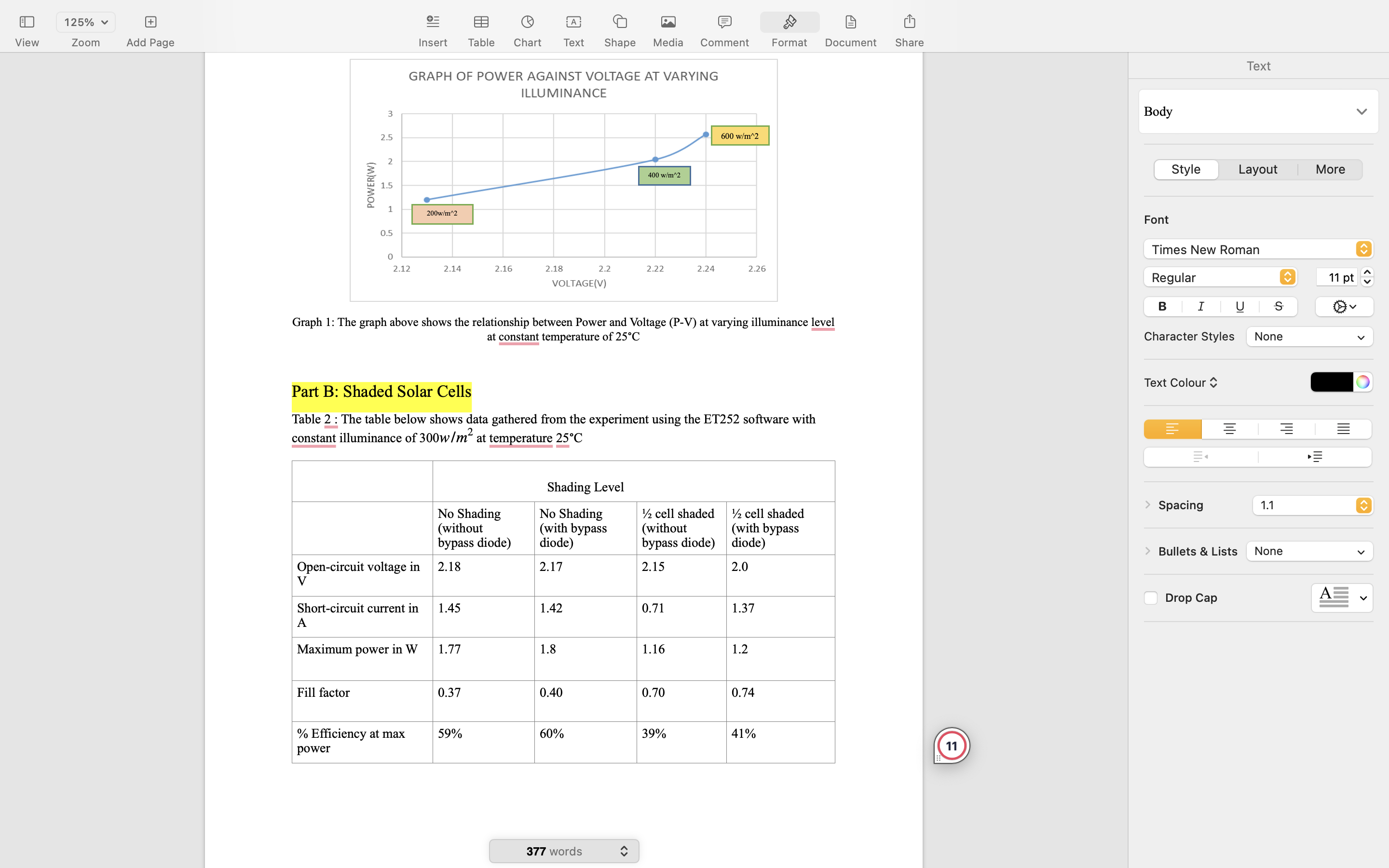Select center text alignment

coord(1229,429)
